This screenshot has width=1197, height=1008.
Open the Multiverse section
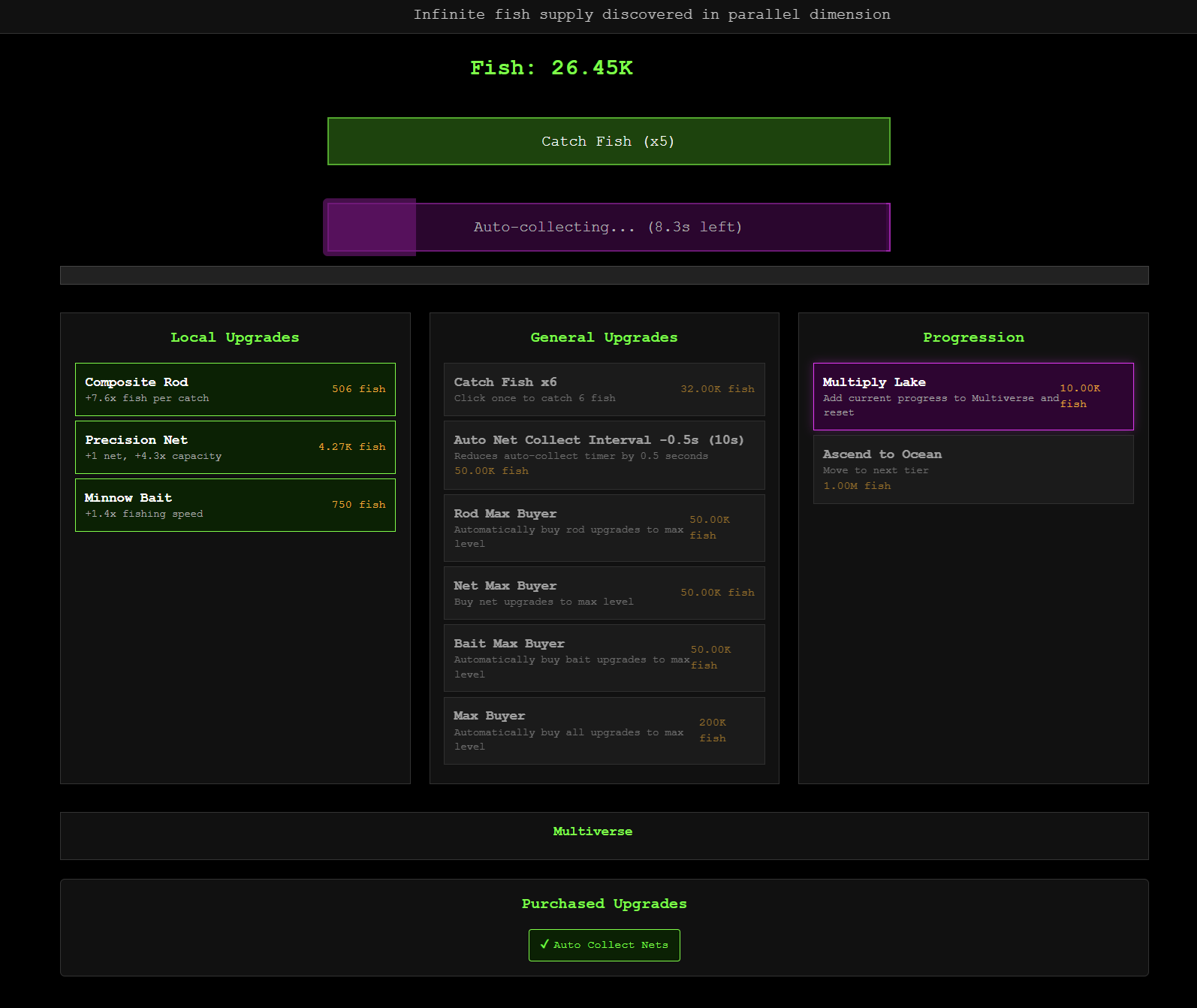[x=592, y=831]
